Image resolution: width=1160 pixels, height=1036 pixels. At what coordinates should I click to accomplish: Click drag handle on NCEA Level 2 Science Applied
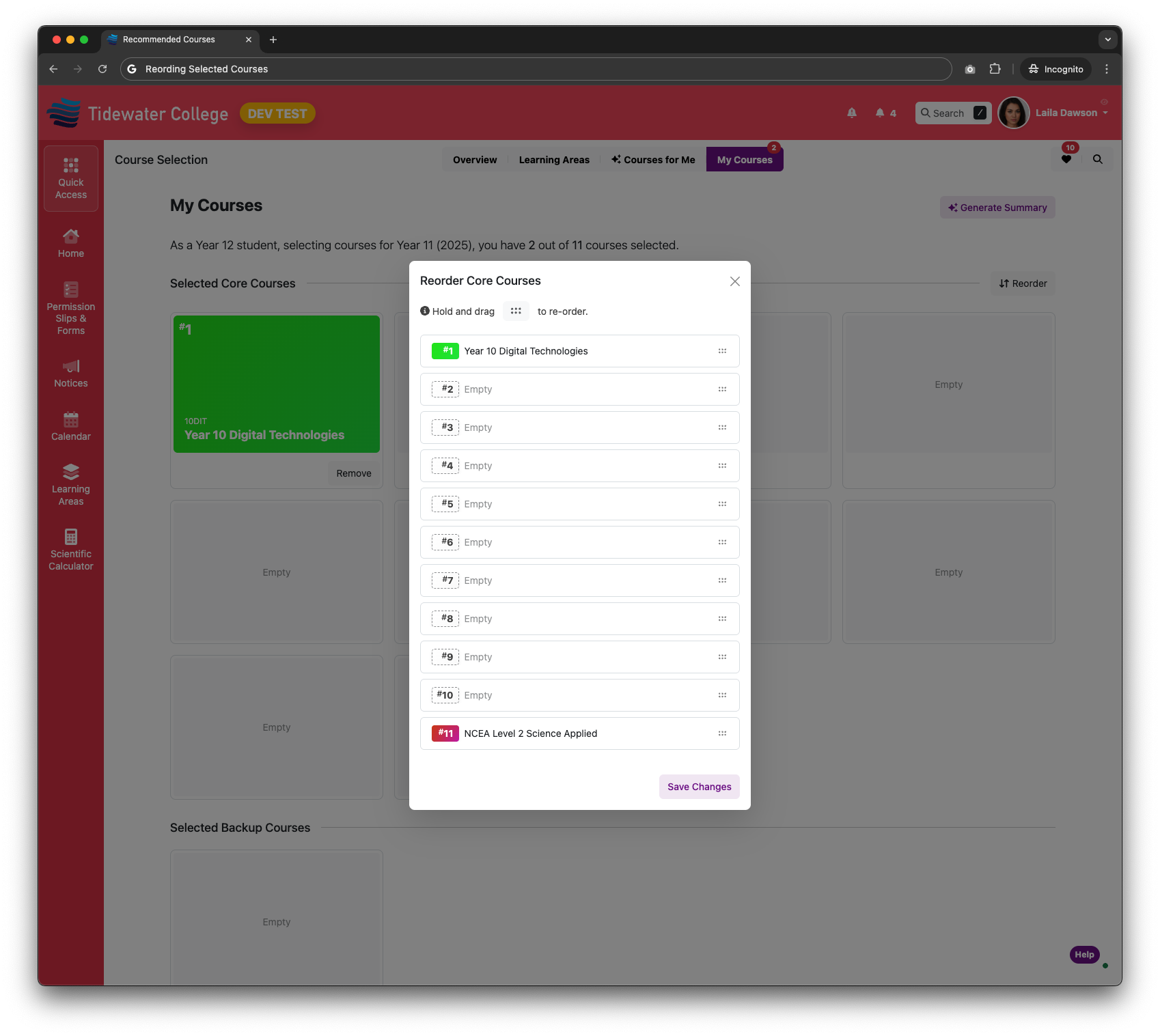(x=722, y=733)
